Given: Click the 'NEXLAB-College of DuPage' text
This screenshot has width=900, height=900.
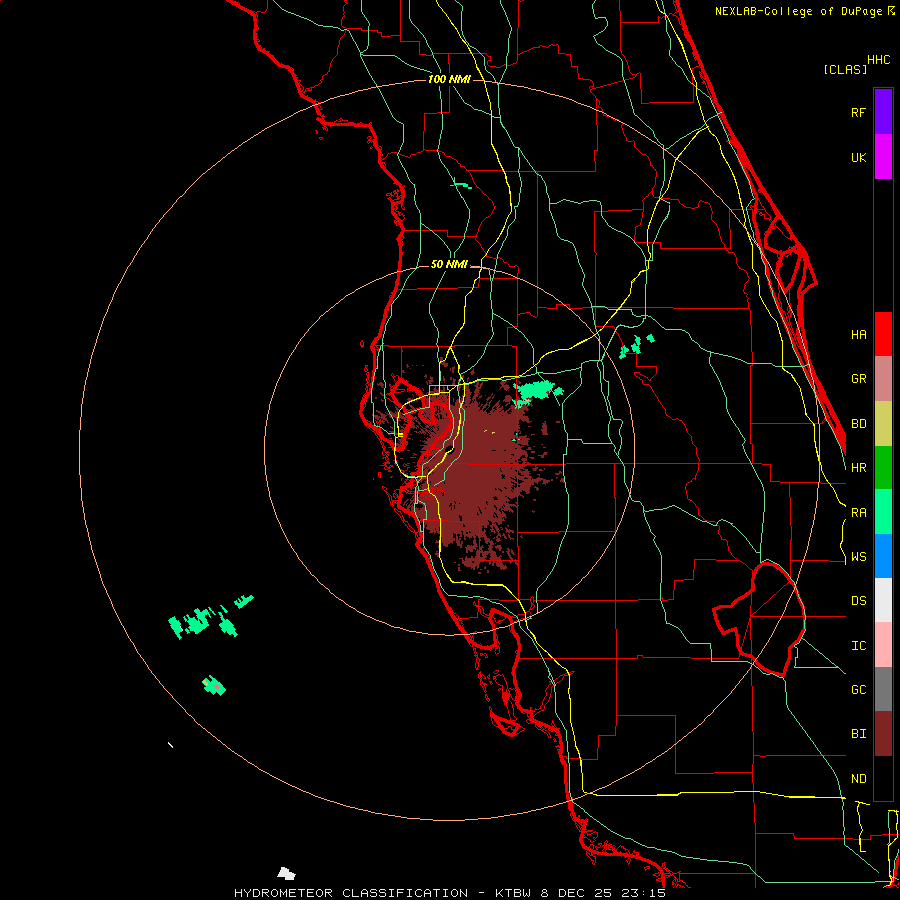Looking at the screenshot, I should 800,11.
